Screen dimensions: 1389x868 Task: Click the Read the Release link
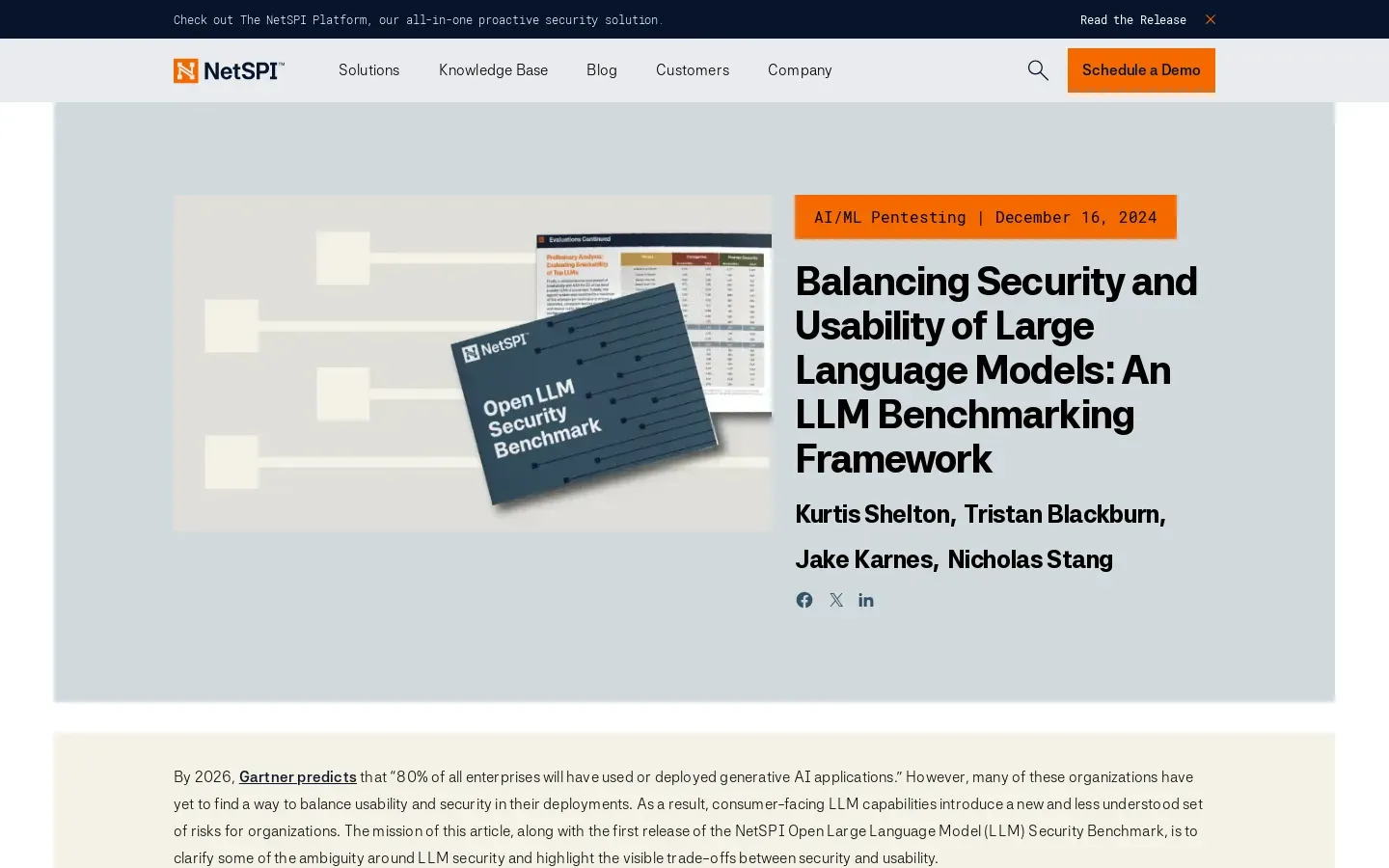(x=1133, y=19)
